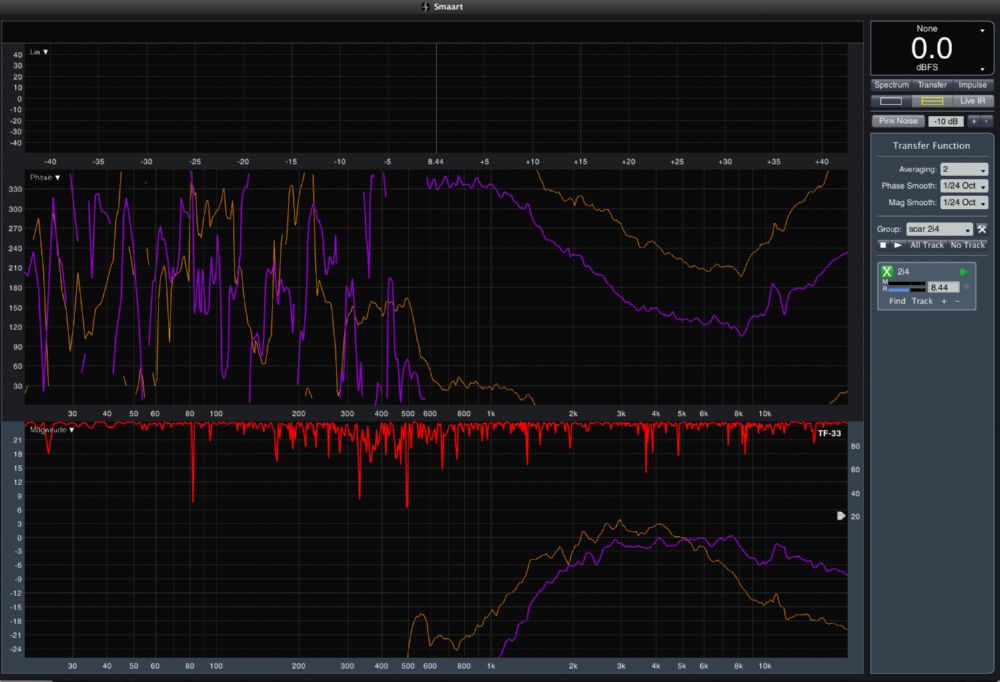Stop all measurements with the square stop icon
Screen dimensions: 1000x682
click(x=883, y=245)
